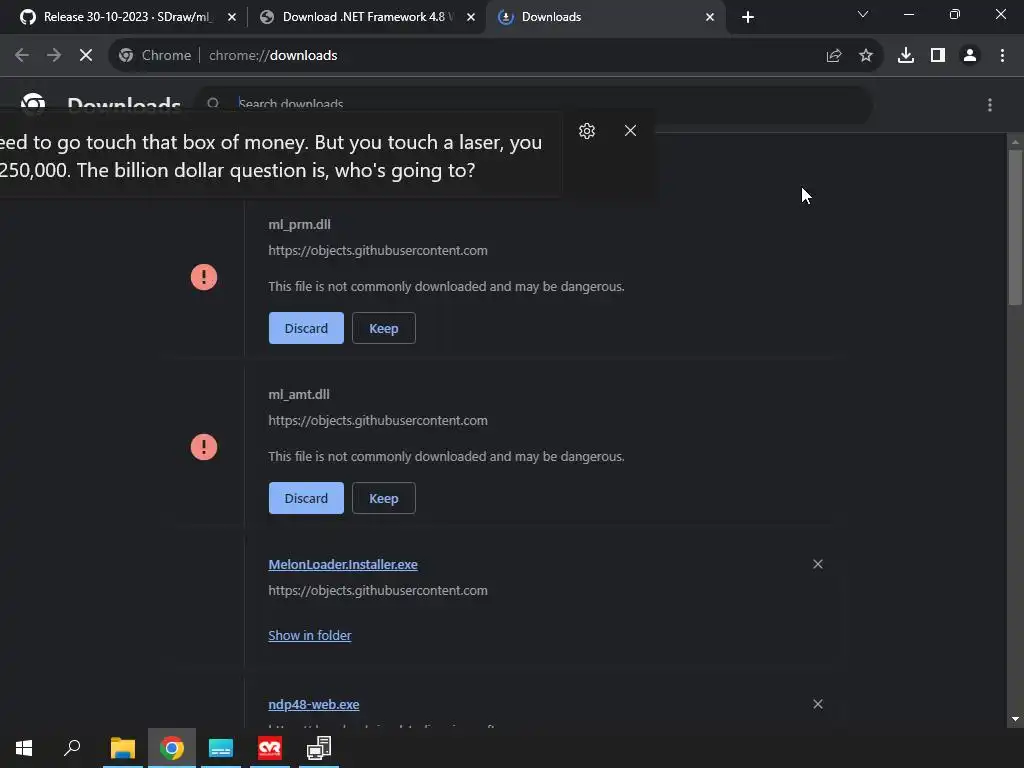Open the MelonLoader.Installer.exe file link
Screen dimensions: 1024x768
click(x=343, y=564)
